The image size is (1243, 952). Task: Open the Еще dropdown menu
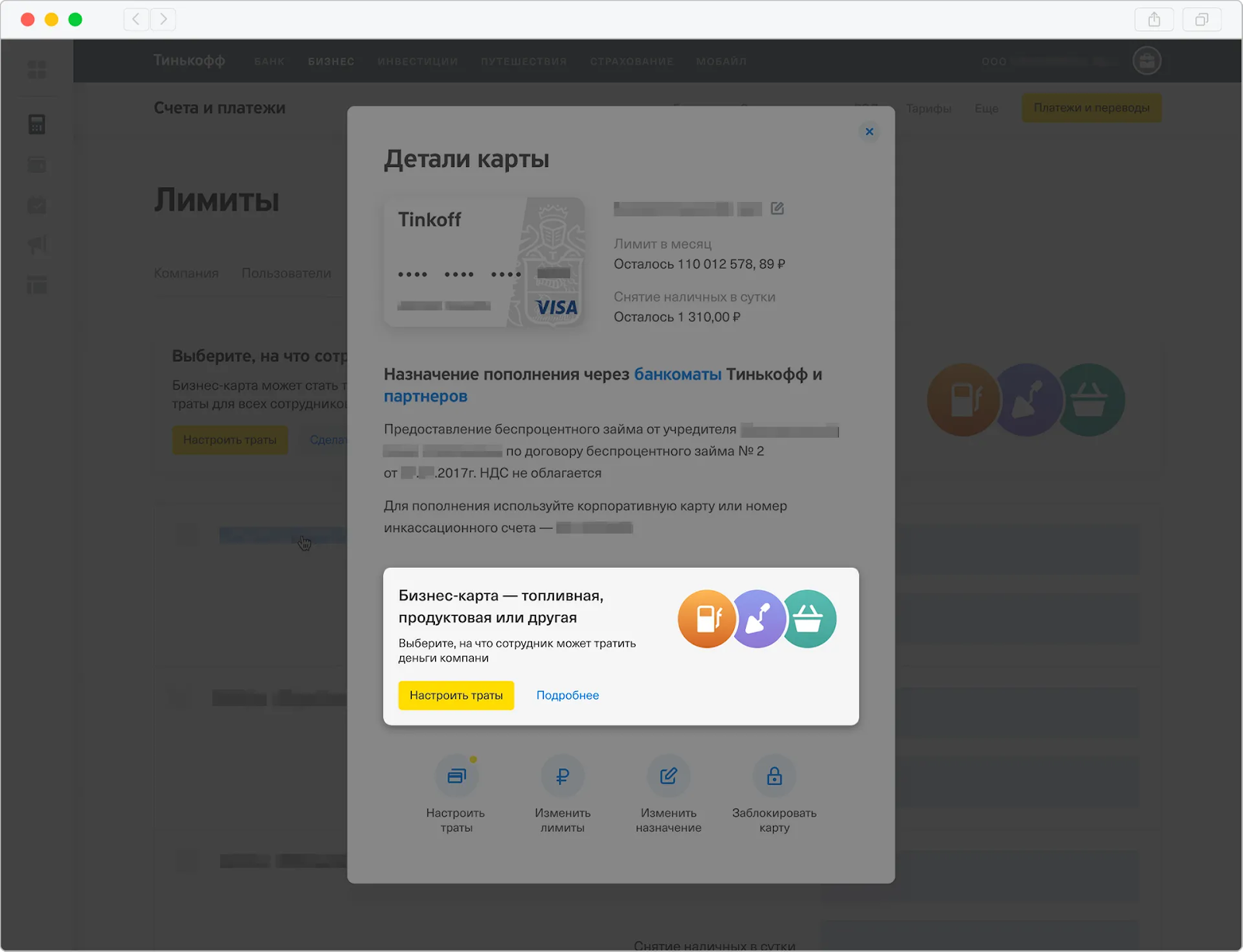987,109
